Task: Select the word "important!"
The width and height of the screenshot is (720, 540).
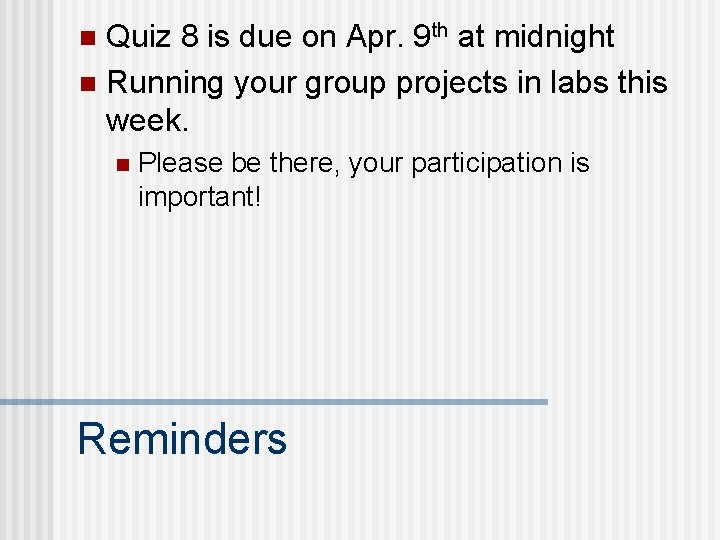Action: [200, 198]
